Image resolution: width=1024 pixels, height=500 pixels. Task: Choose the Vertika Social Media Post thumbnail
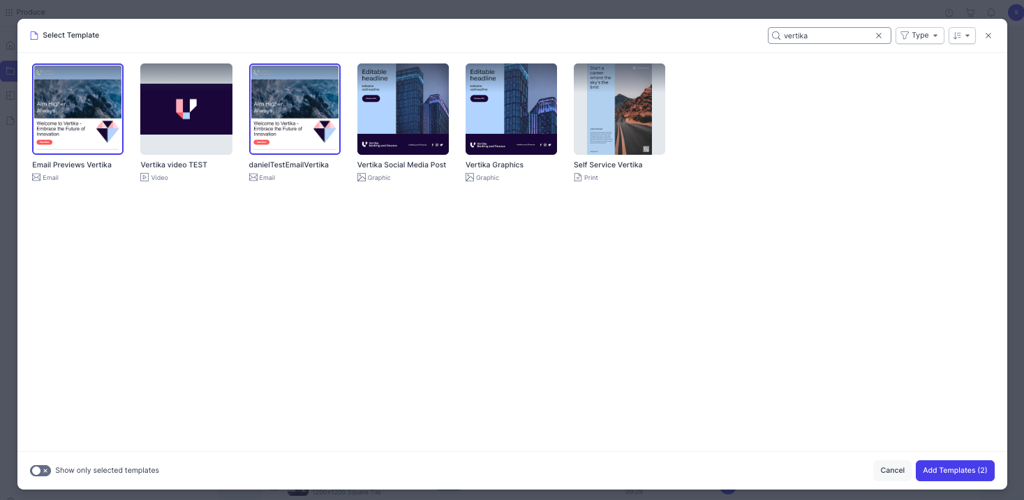pyautogui.click(x=403, y=109)
